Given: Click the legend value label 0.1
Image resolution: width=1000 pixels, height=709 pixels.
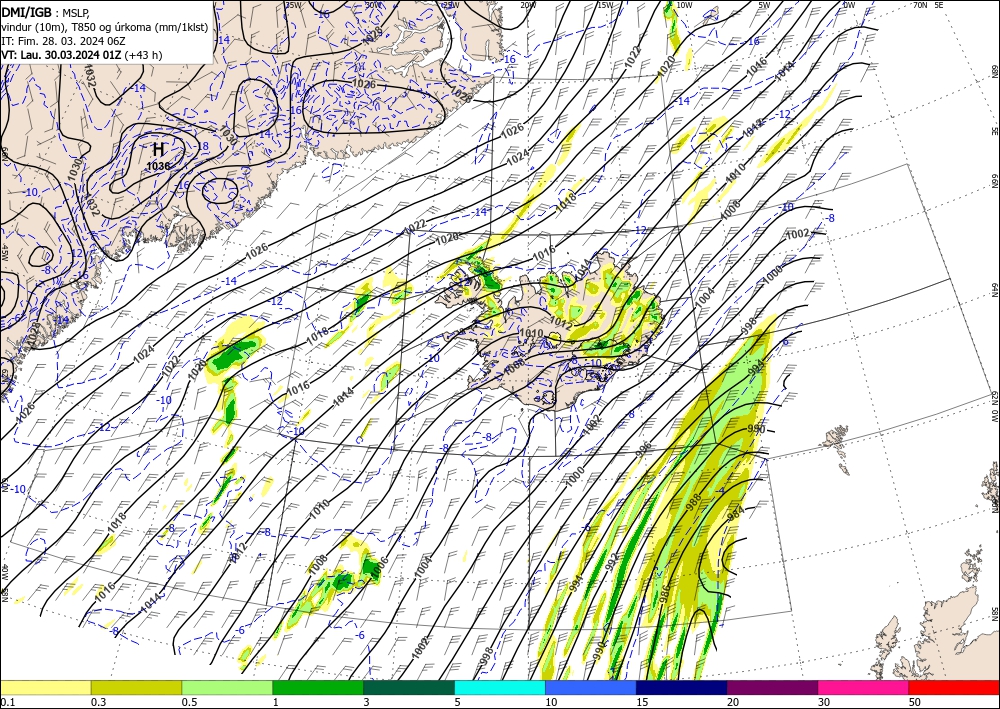Looking at the screenshot, I should pyautogui.click(x=7, y=702).
